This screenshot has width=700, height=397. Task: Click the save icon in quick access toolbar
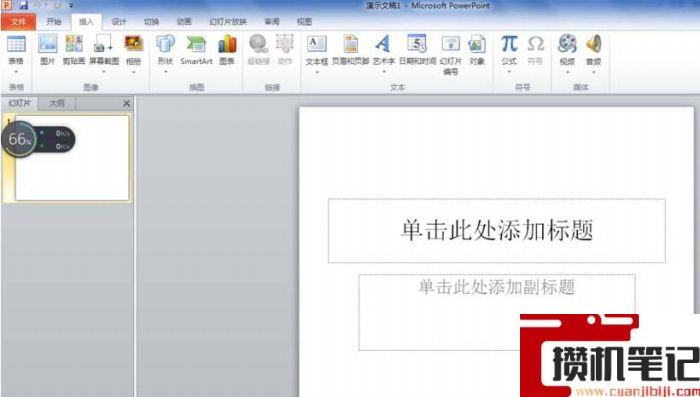pyautogui.click(x=23, y=5)
